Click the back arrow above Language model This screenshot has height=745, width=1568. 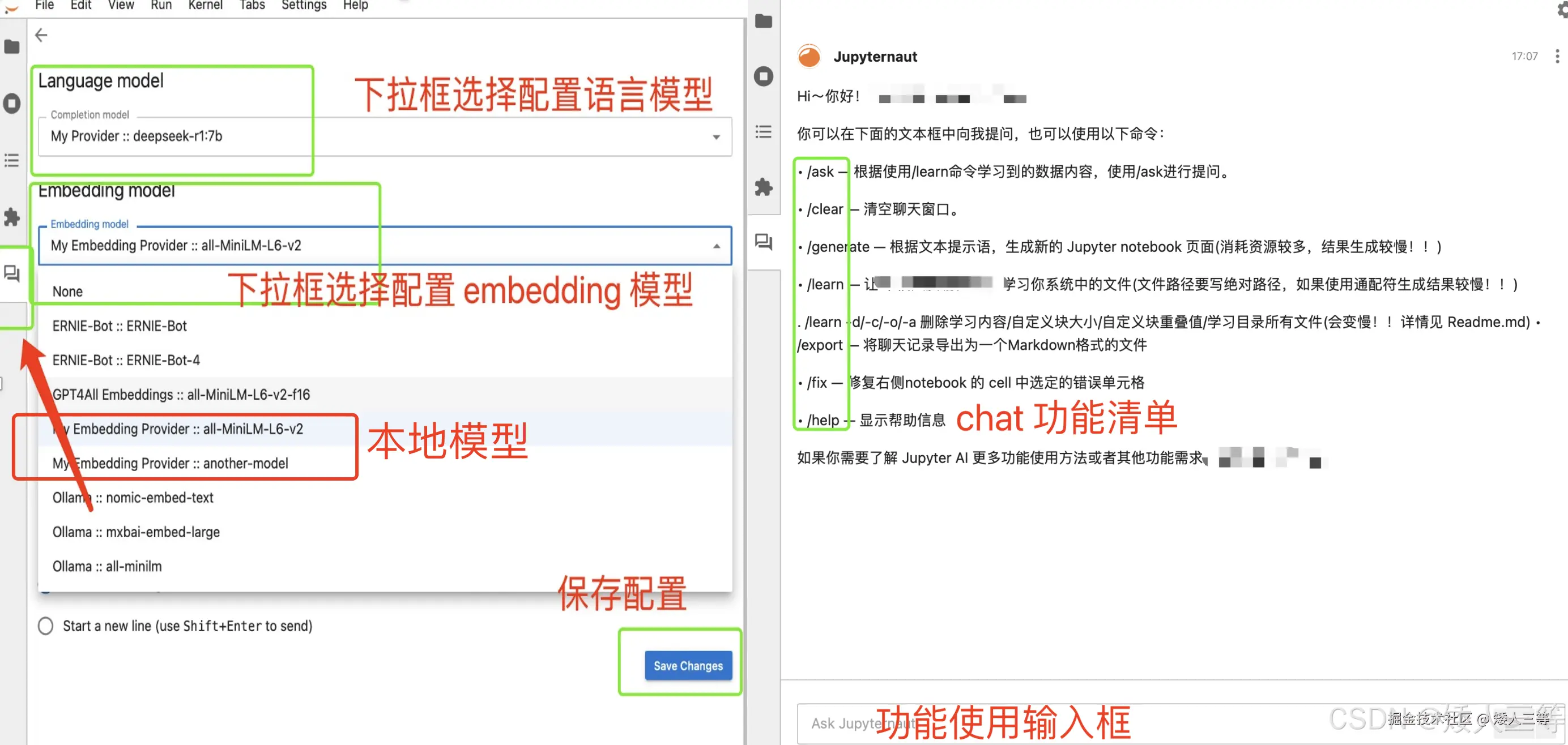point(41,35)
